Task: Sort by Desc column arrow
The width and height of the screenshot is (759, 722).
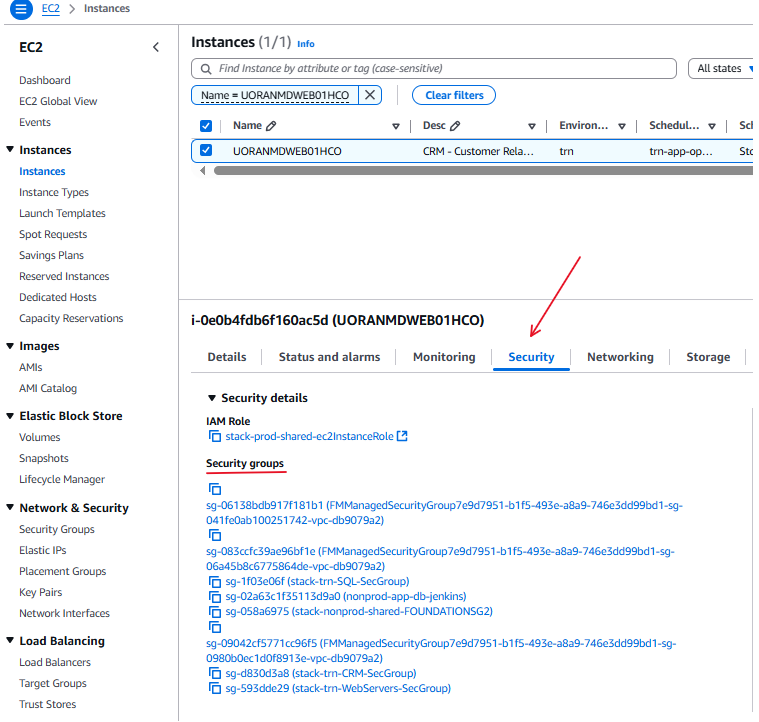Action: tap(531, 126)
